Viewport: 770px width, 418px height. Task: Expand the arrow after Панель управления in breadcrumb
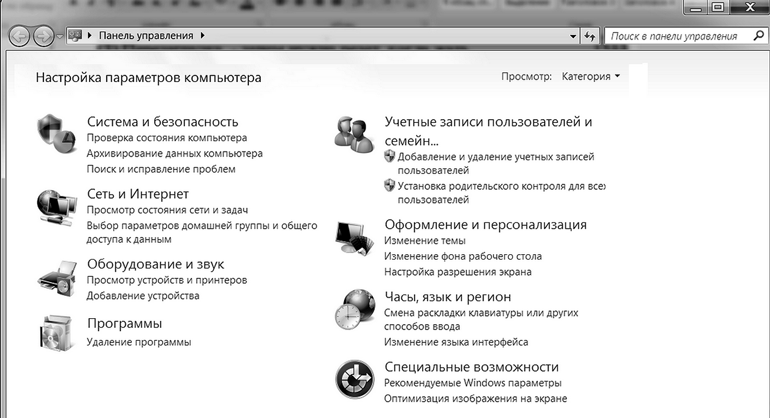point(202,35)
